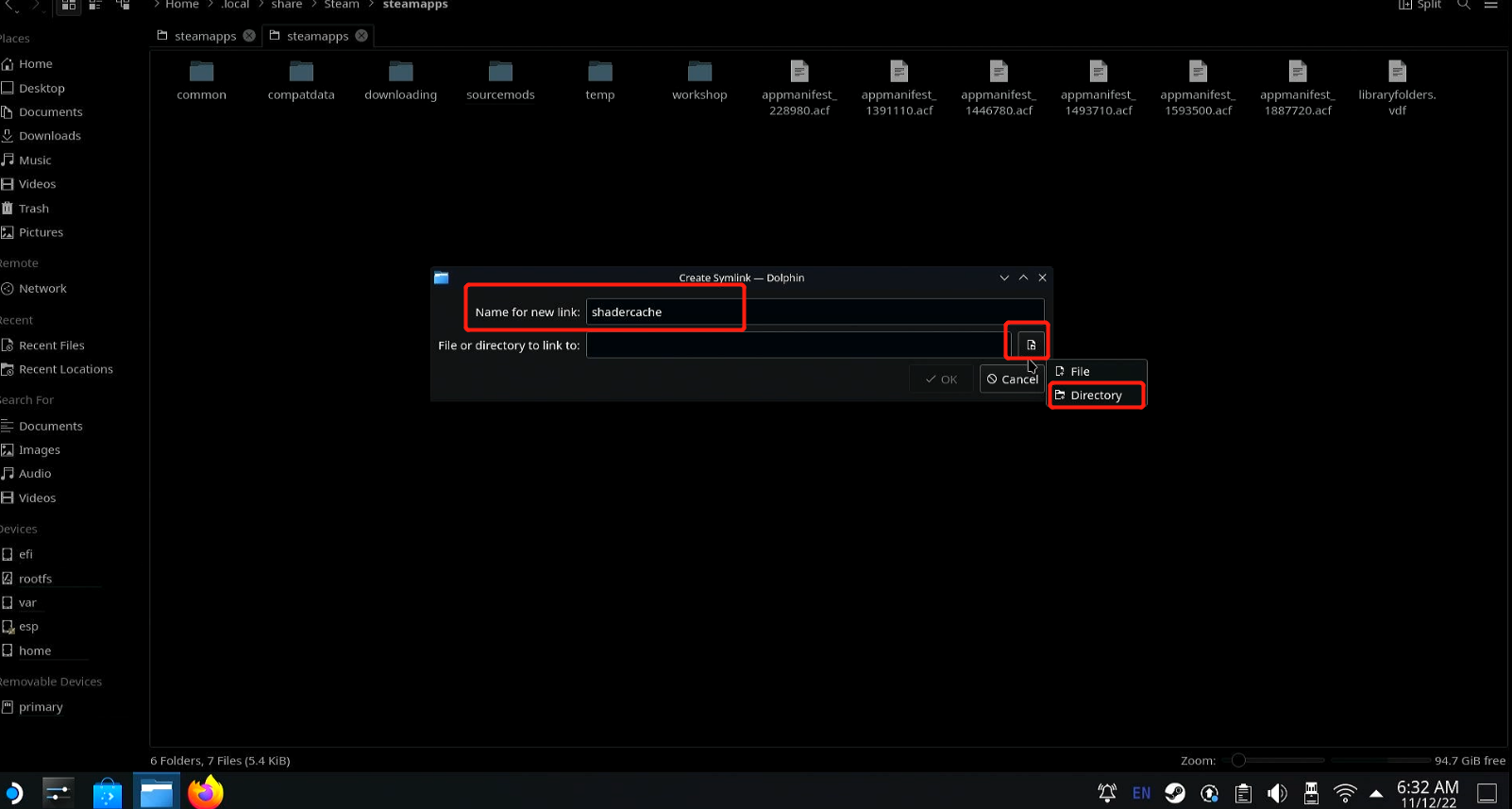Navigate to Home in breadcrumb
This screenshot has height=809, width=1512.
pyautogui.click(x=182, y=5)
